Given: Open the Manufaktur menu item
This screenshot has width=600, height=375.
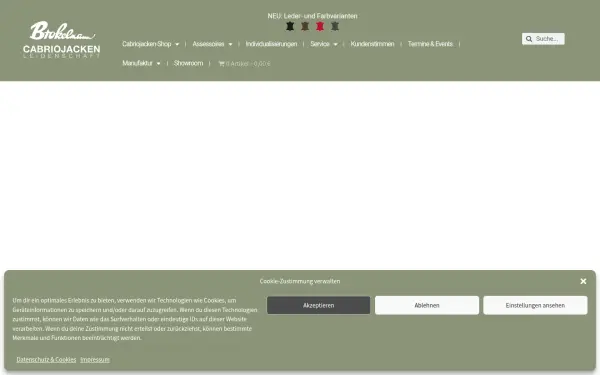Looking at the screenshot, I should pyautogui.click(x=137, y=63).
